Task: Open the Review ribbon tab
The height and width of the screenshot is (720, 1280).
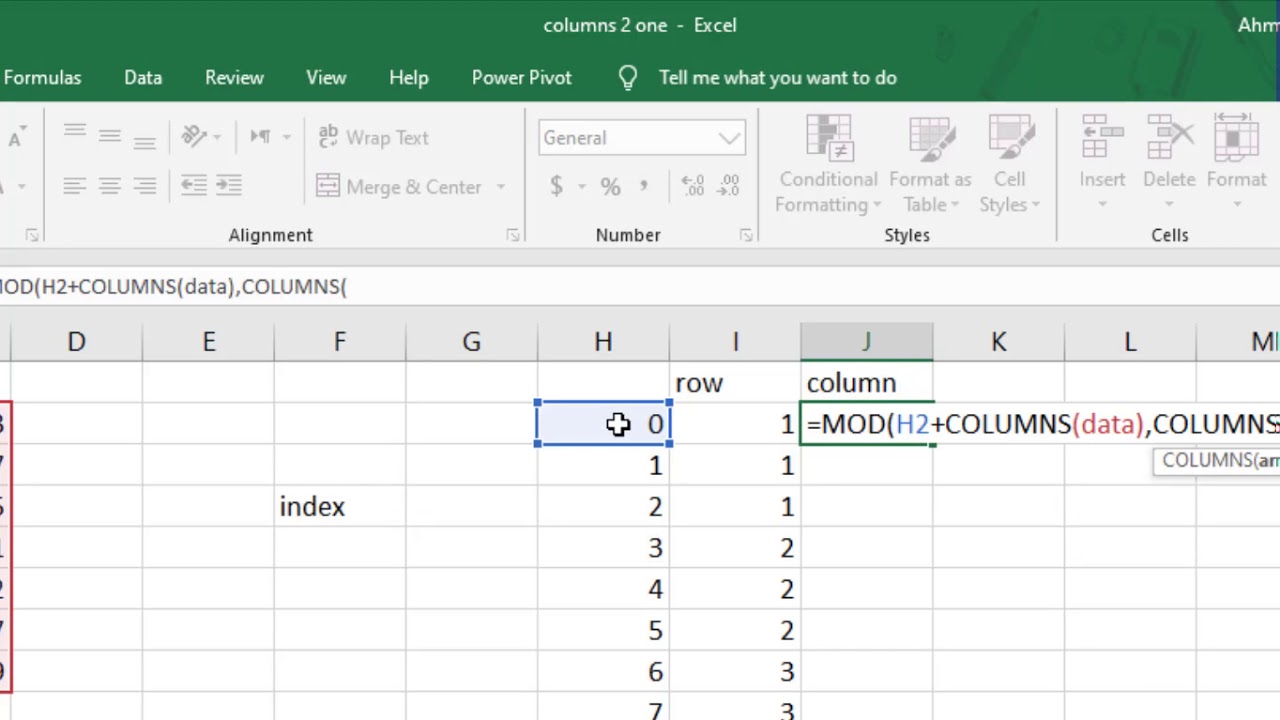Action: pos(234,78)
